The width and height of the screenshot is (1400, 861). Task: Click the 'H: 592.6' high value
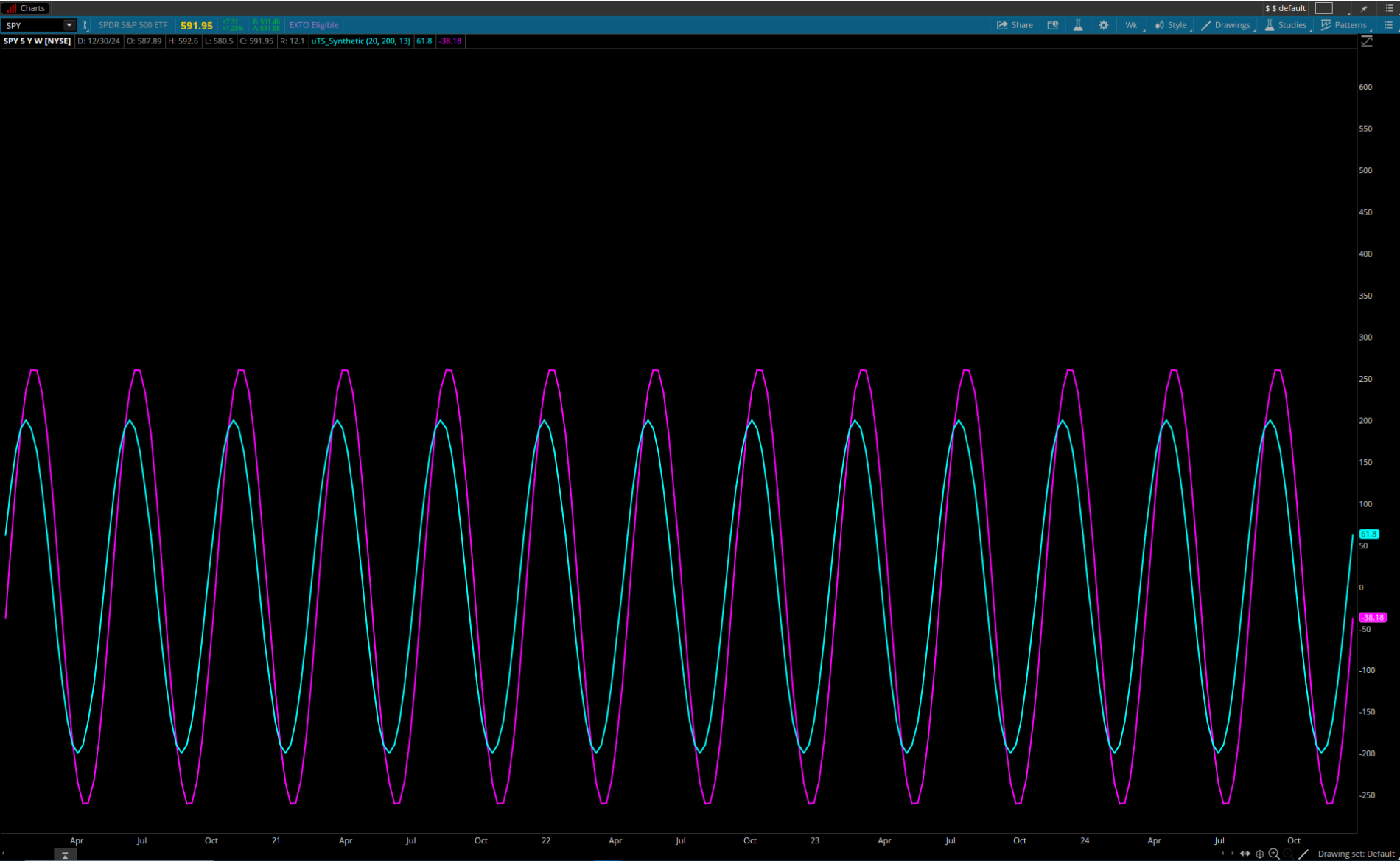[183, 41]
